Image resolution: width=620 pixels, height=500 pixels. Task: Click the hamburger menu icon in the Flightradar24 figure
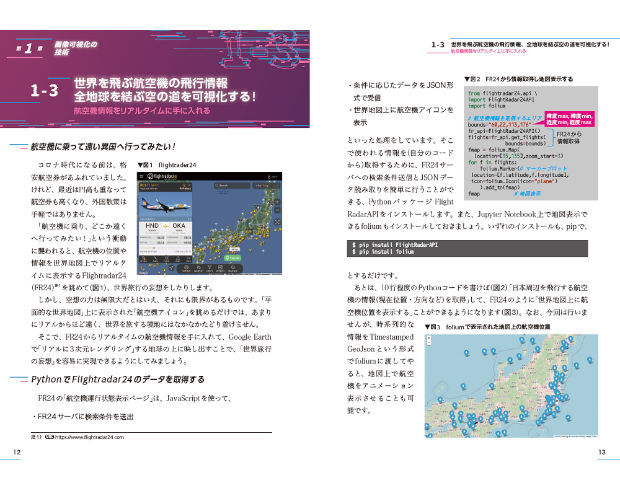click(x=141, y=176)
